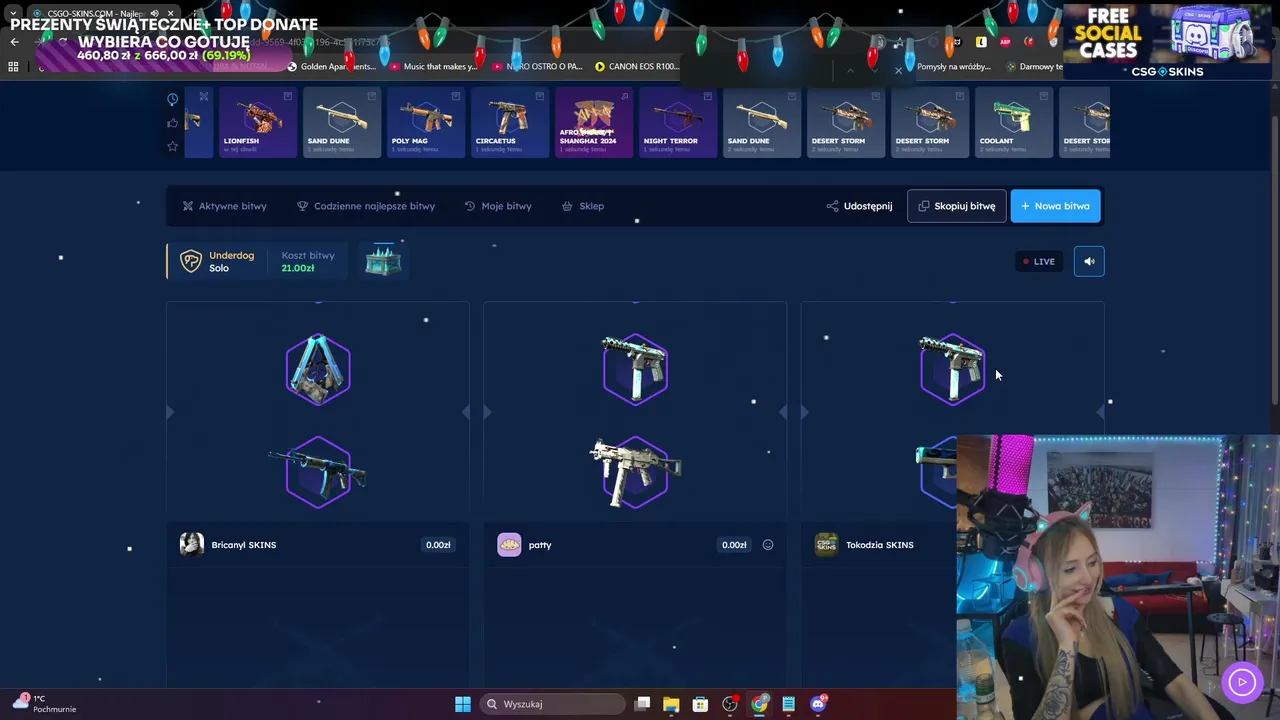
Task: Open Discord from taskbar
Action: (818, 704)
